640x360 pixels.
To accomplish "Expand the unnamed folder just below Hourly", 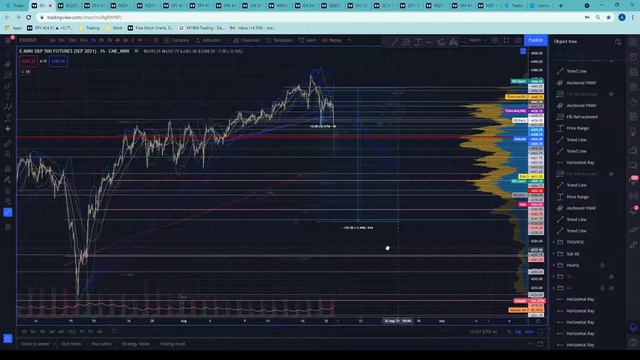I will pos(554,277).
